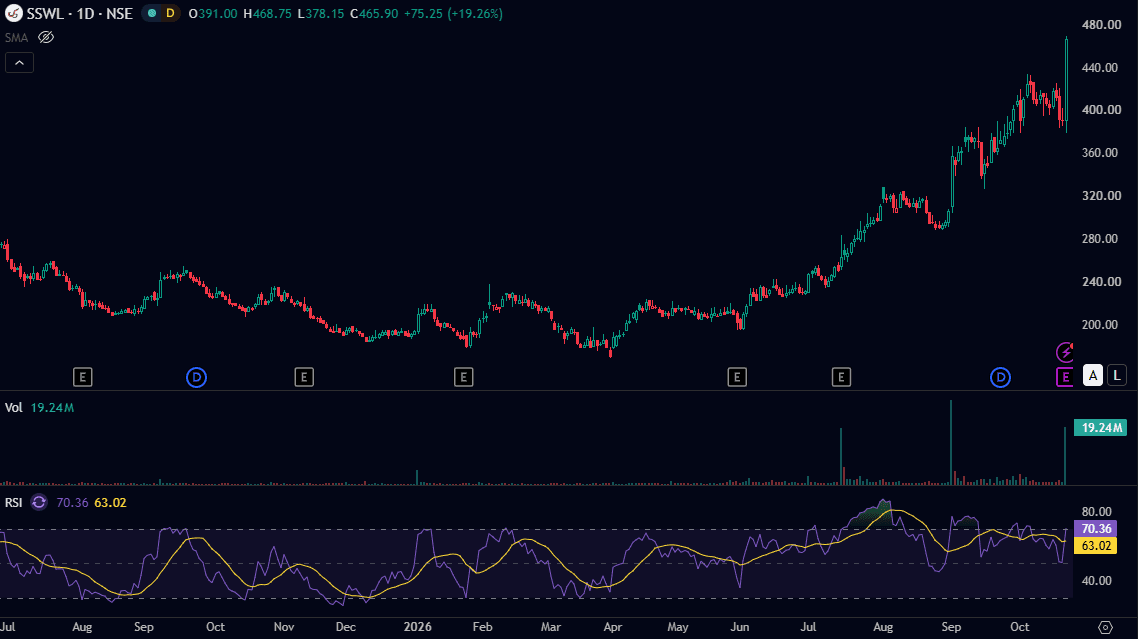Viewport: 1138px width, 639px height.
Task: Open the earnings E marker near Aug 2025
Action: (83, 377)
